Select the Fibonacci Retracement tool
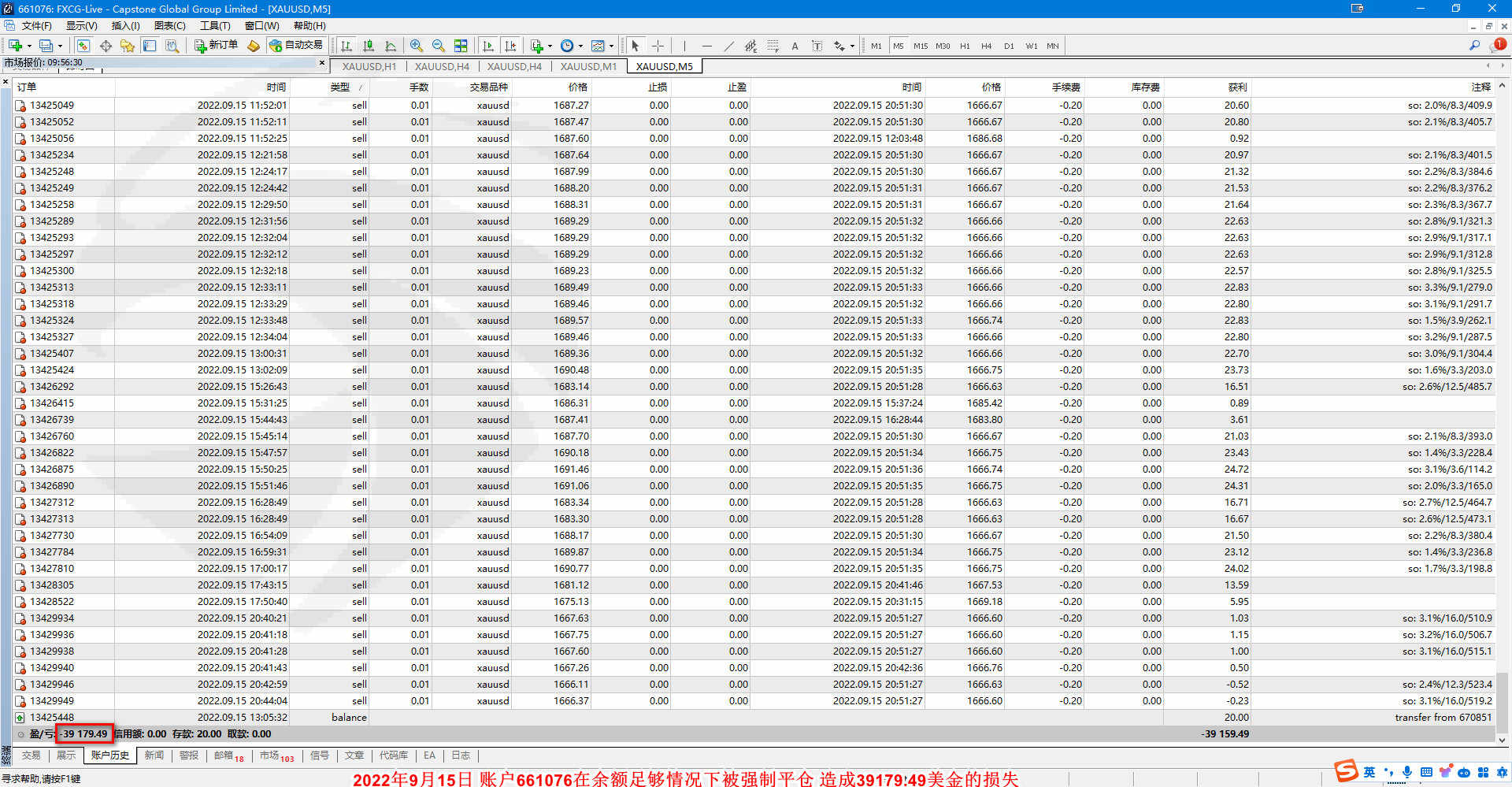1512x787 pixels. 773,46
